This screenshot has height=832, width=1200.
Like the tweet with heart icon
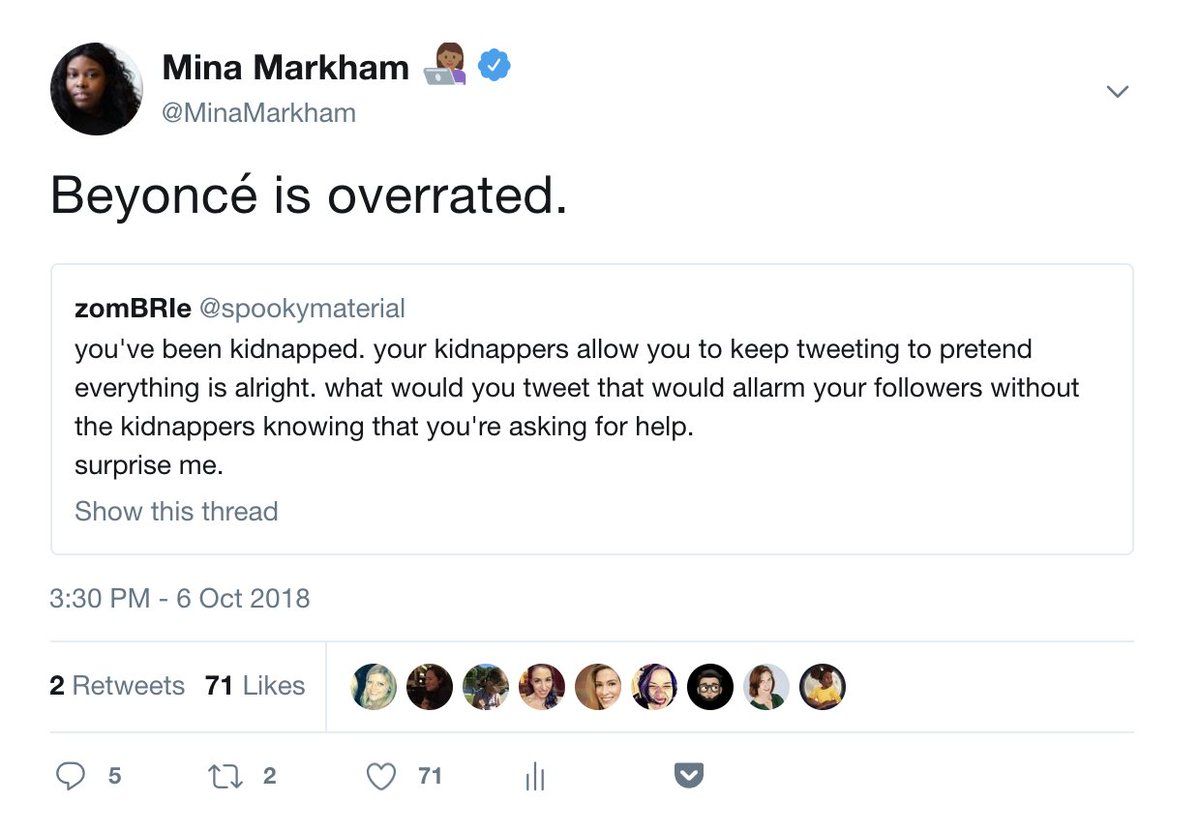point(381,776)
